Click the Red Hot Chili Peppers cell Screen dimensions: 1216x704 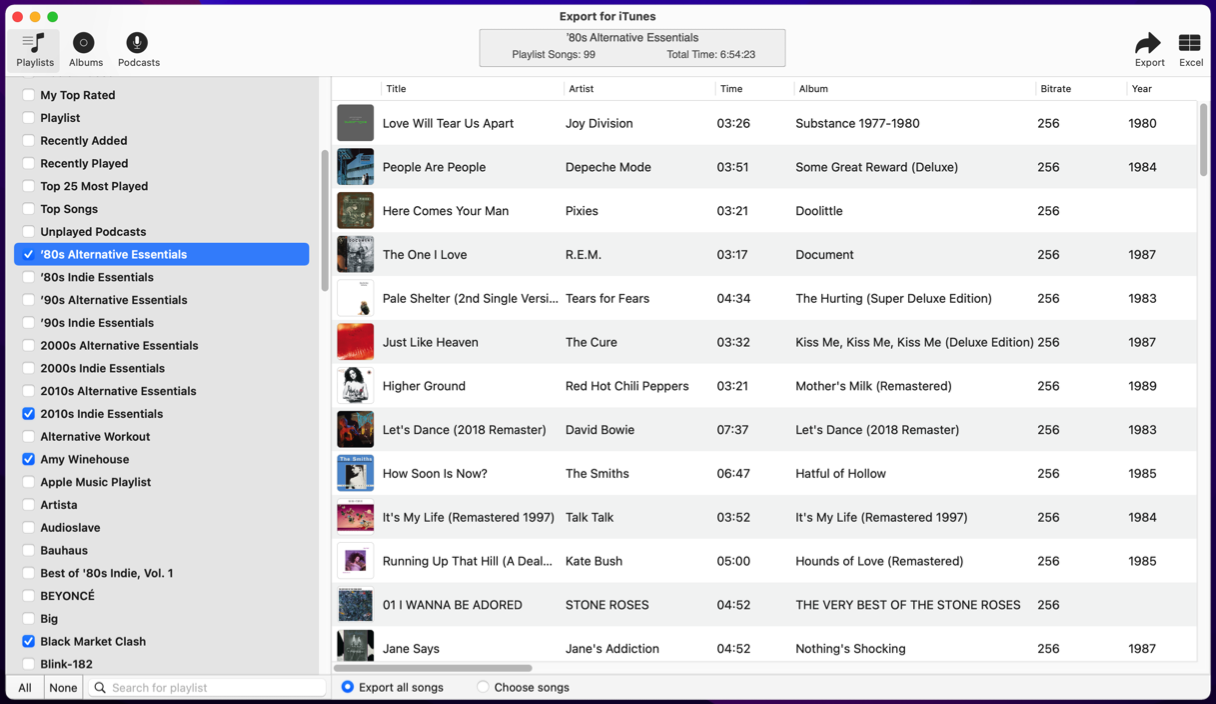pyautogui.click(x=627, y=386)
